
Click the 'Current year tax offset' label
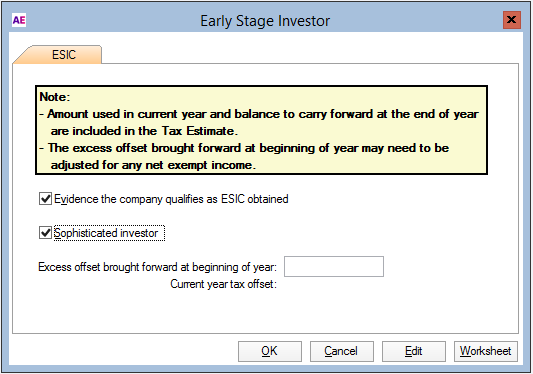(x=223, y=284)
